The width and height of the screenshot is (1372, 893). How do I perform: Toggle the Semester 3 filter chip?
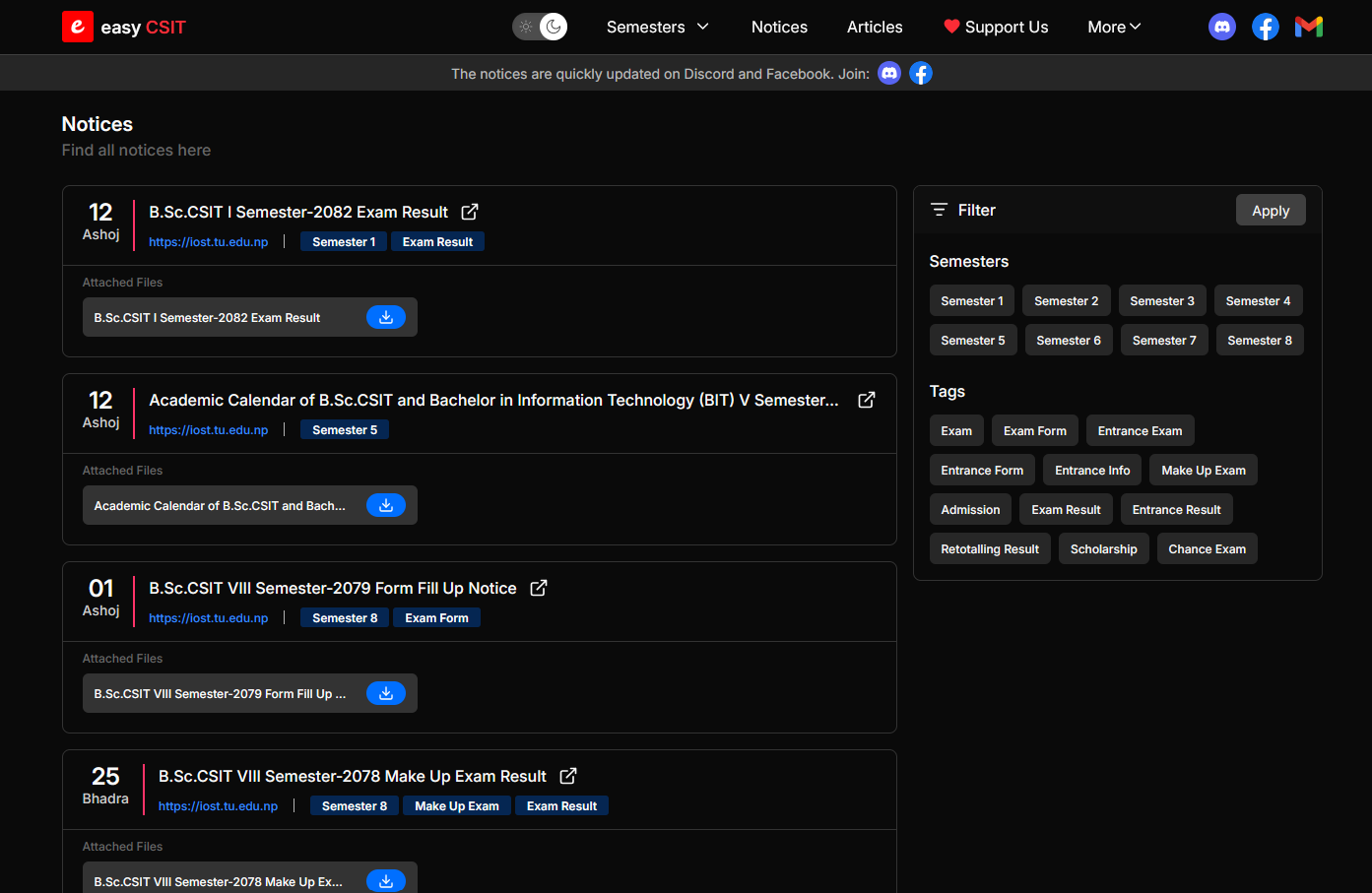point(1162,300)
